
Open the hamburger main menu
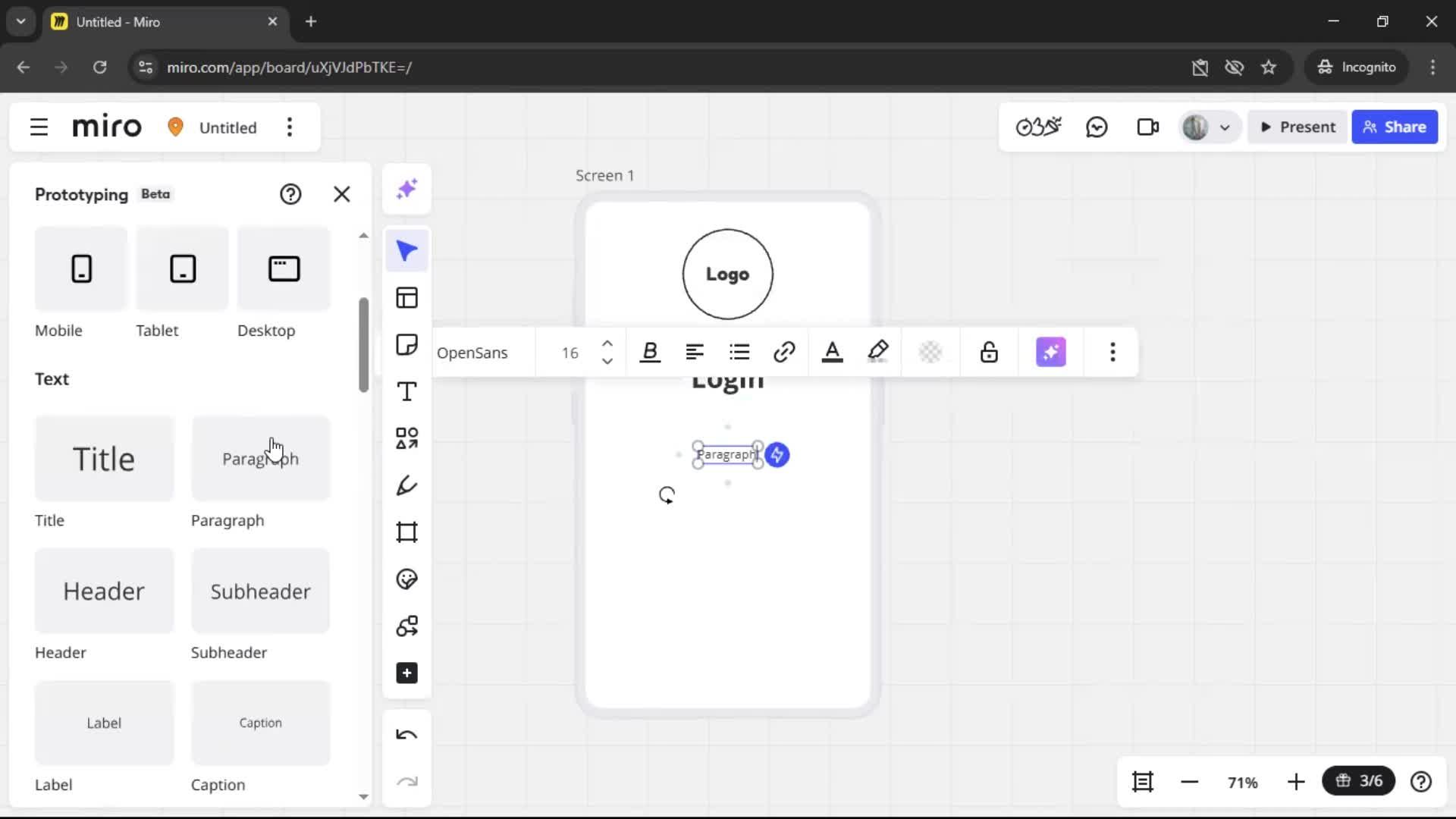click(39, 127)
